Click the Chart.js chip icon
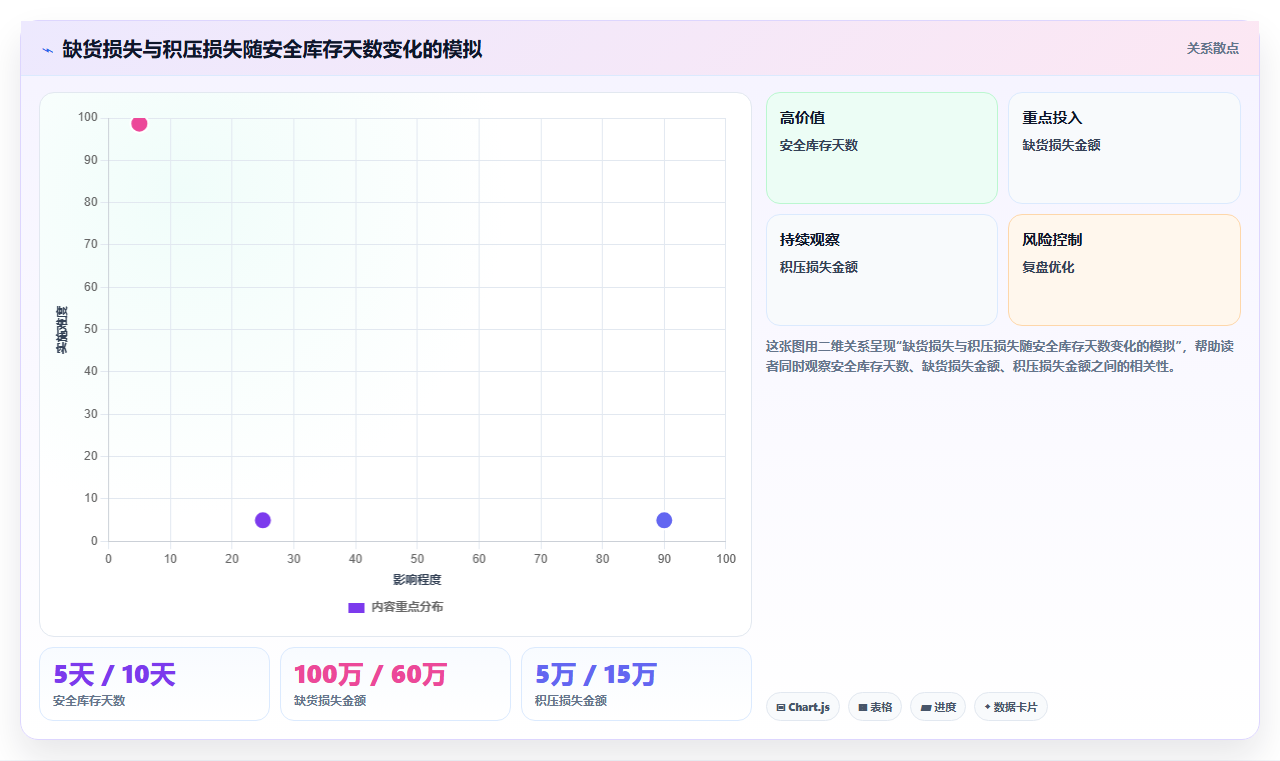Image resolution: width=1280 pixels, height=761 pixels. point(781,708)
